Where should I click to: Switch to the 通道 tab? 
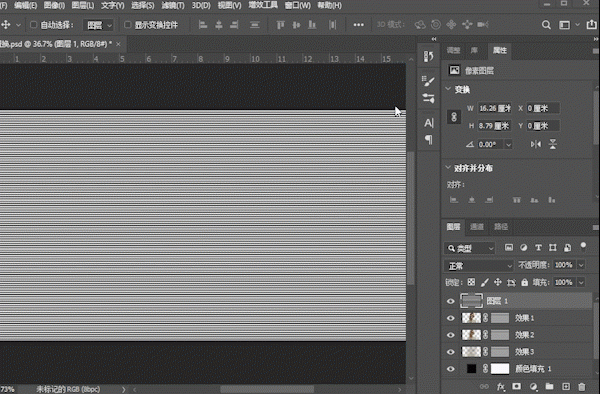point(477,227)
